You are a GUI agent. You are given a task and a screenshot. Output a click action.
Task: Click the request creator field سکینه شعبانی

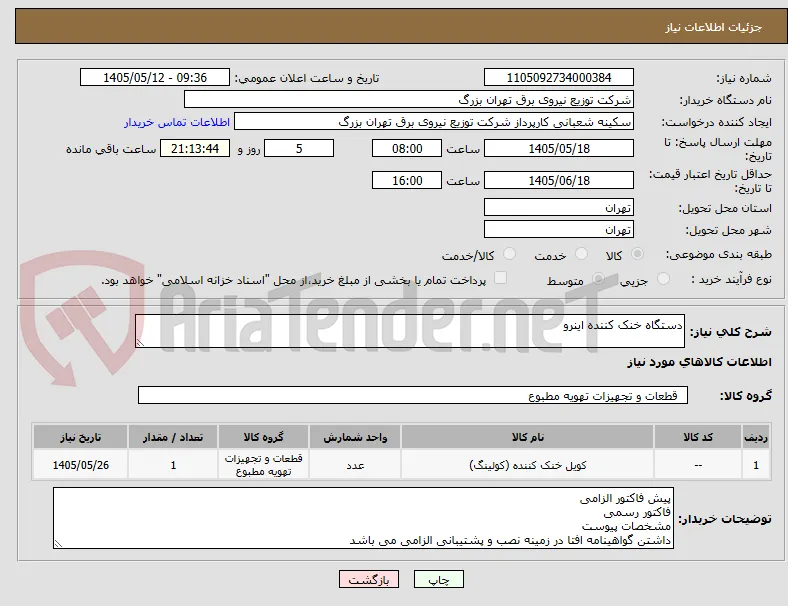434,122
